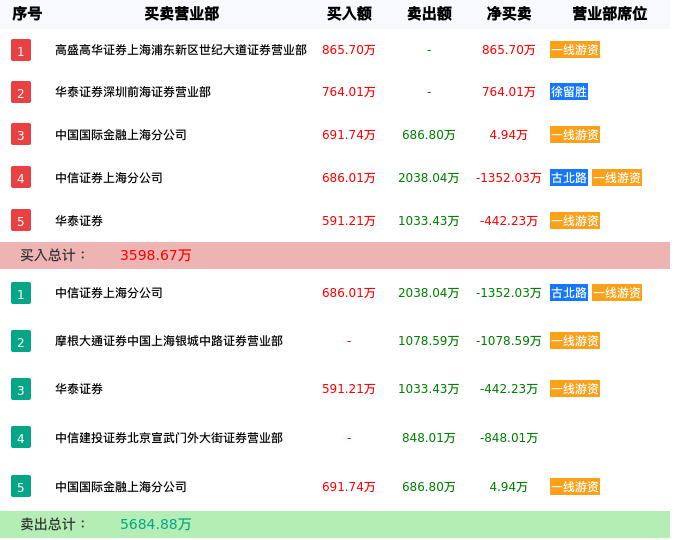The width and height of the screenshot is (676, 540).
Task: Click the 净买卖 column header
Action: point(509,14)
